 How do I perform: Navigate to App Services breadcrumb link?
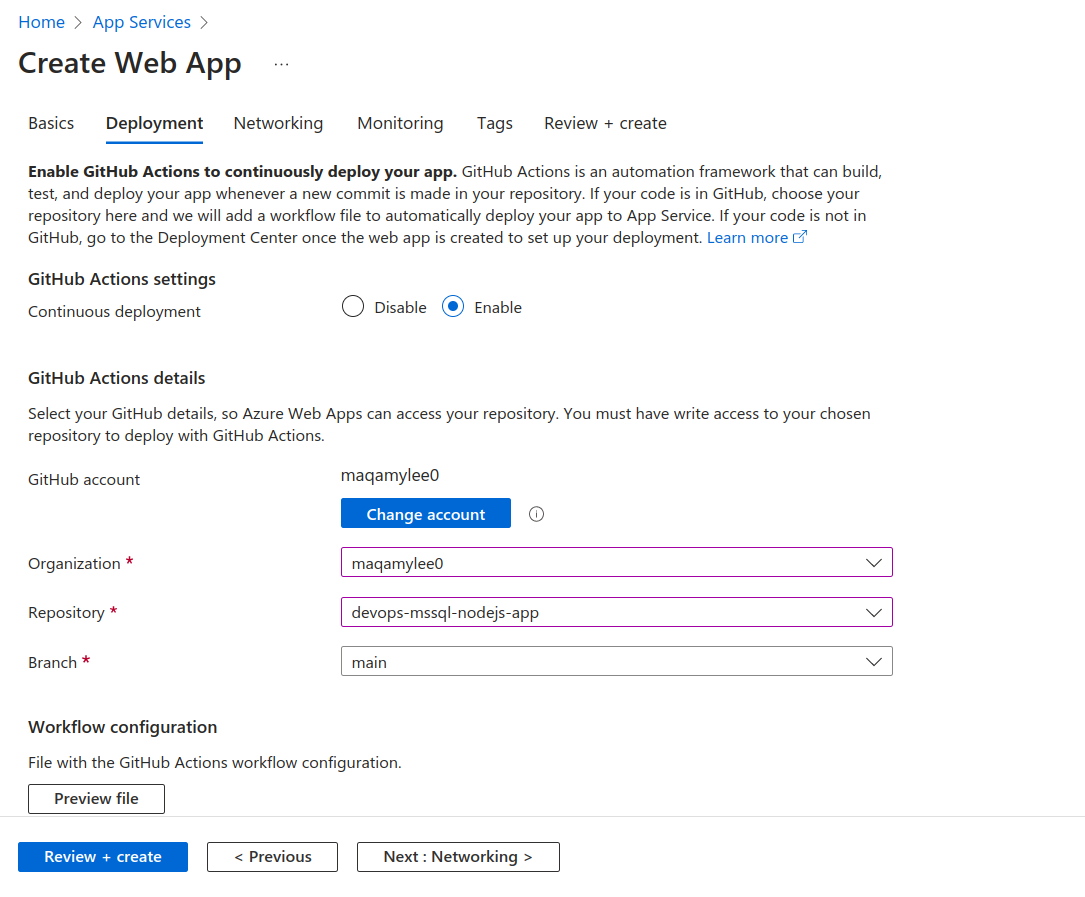click(142, 22)
